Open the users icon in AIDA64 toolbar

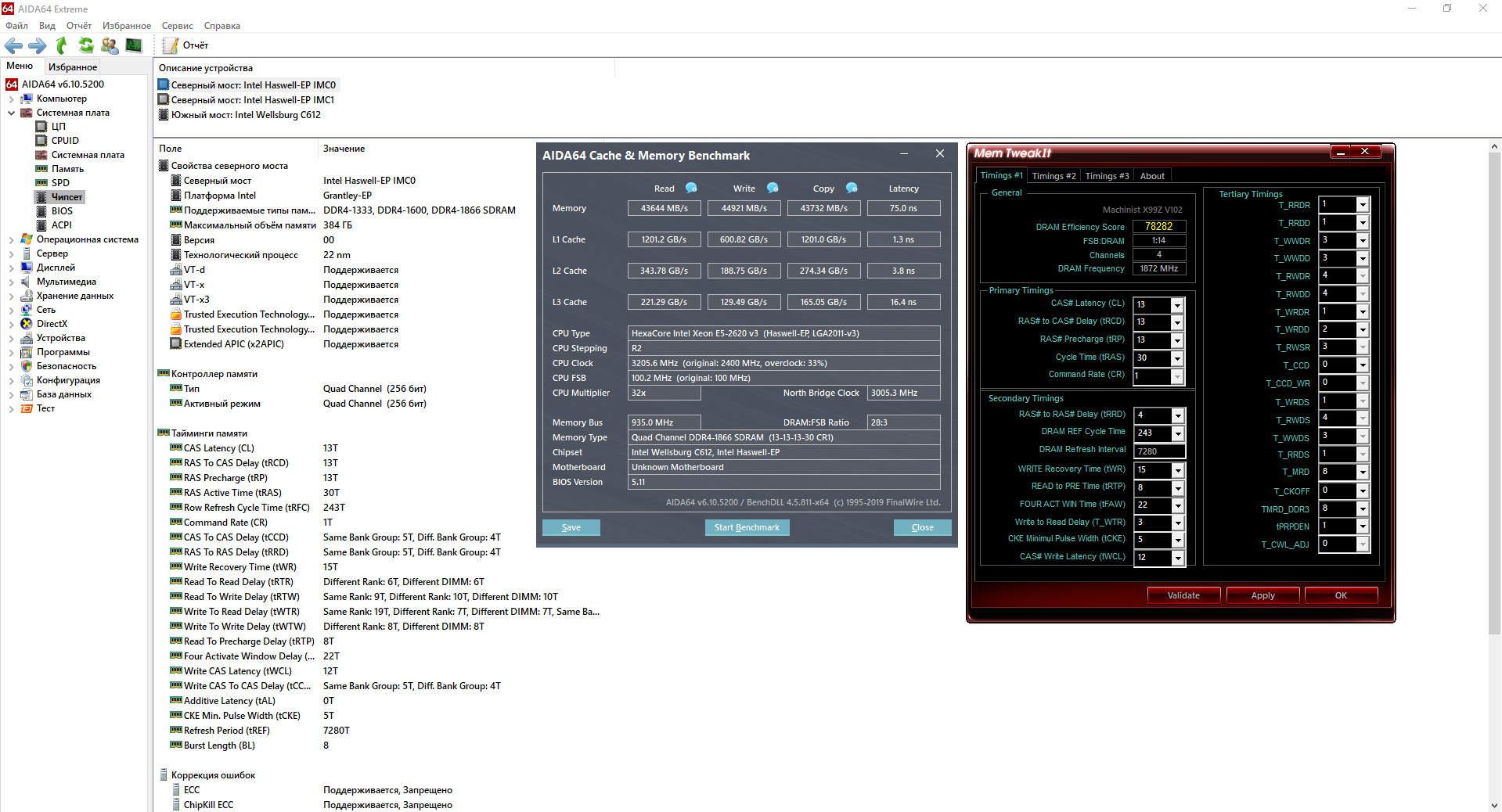[x=110, y=46]
